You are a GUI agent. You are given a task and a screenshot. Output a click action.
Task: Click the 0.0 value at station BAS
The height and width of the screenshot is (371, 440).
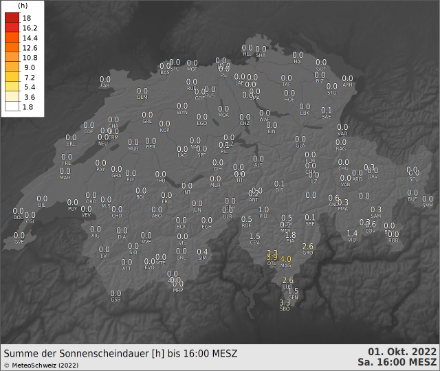point(165,66)
